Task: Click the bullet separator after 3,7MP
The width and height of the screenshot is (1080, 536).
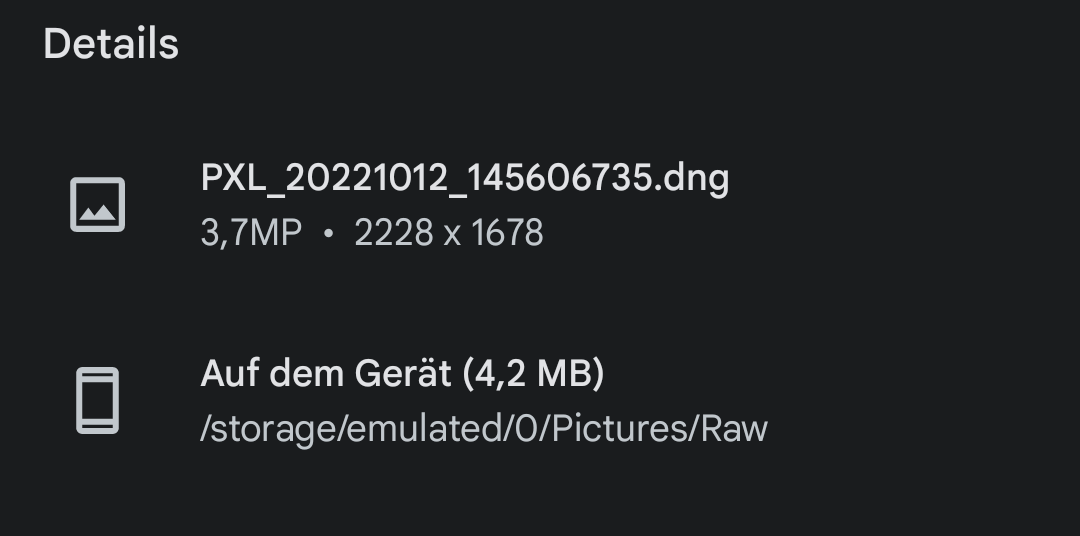Action: (x=328, y=234)
